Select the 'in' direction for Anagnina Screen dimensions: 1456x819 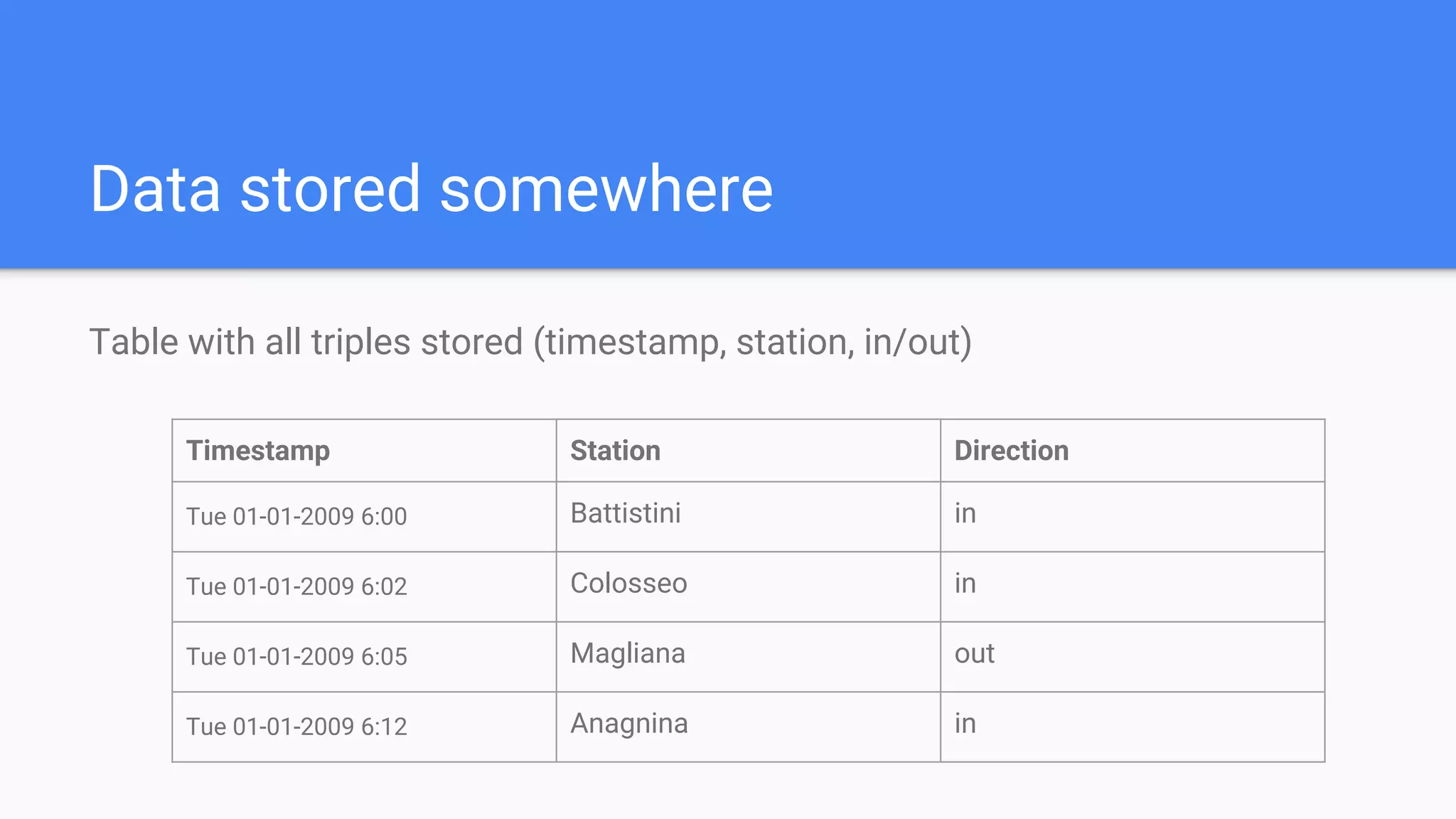tap(1133, 727)
